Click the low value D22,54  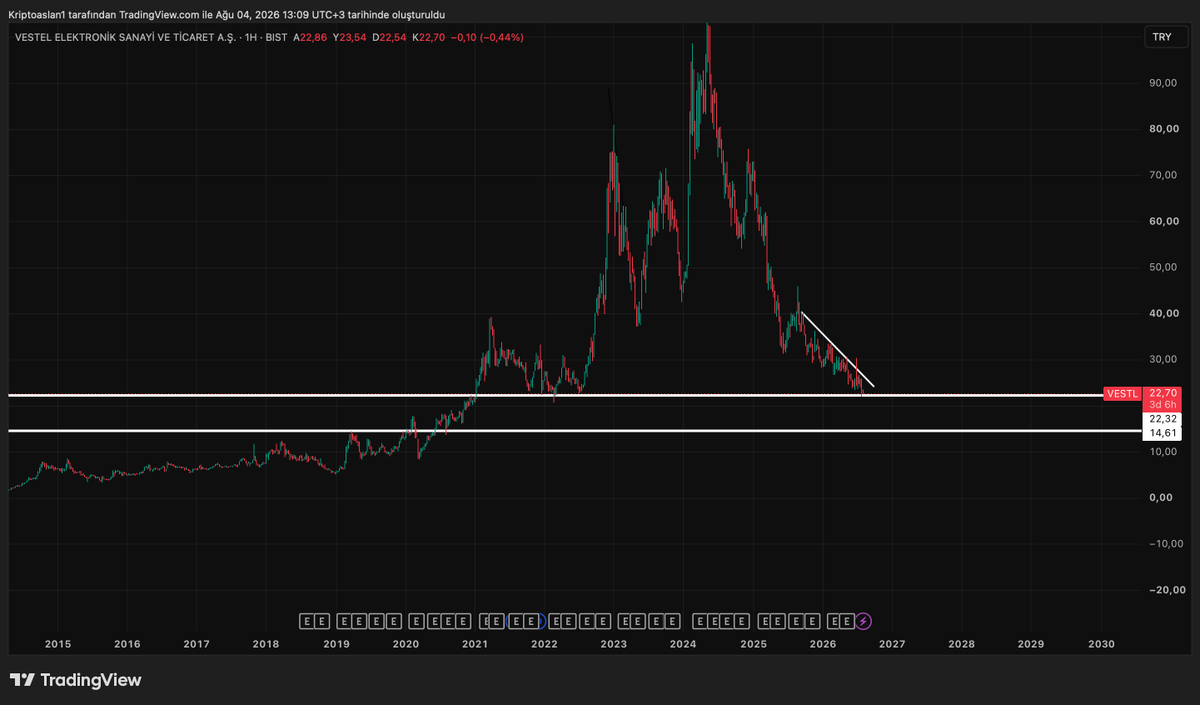(x=391, y=37)
